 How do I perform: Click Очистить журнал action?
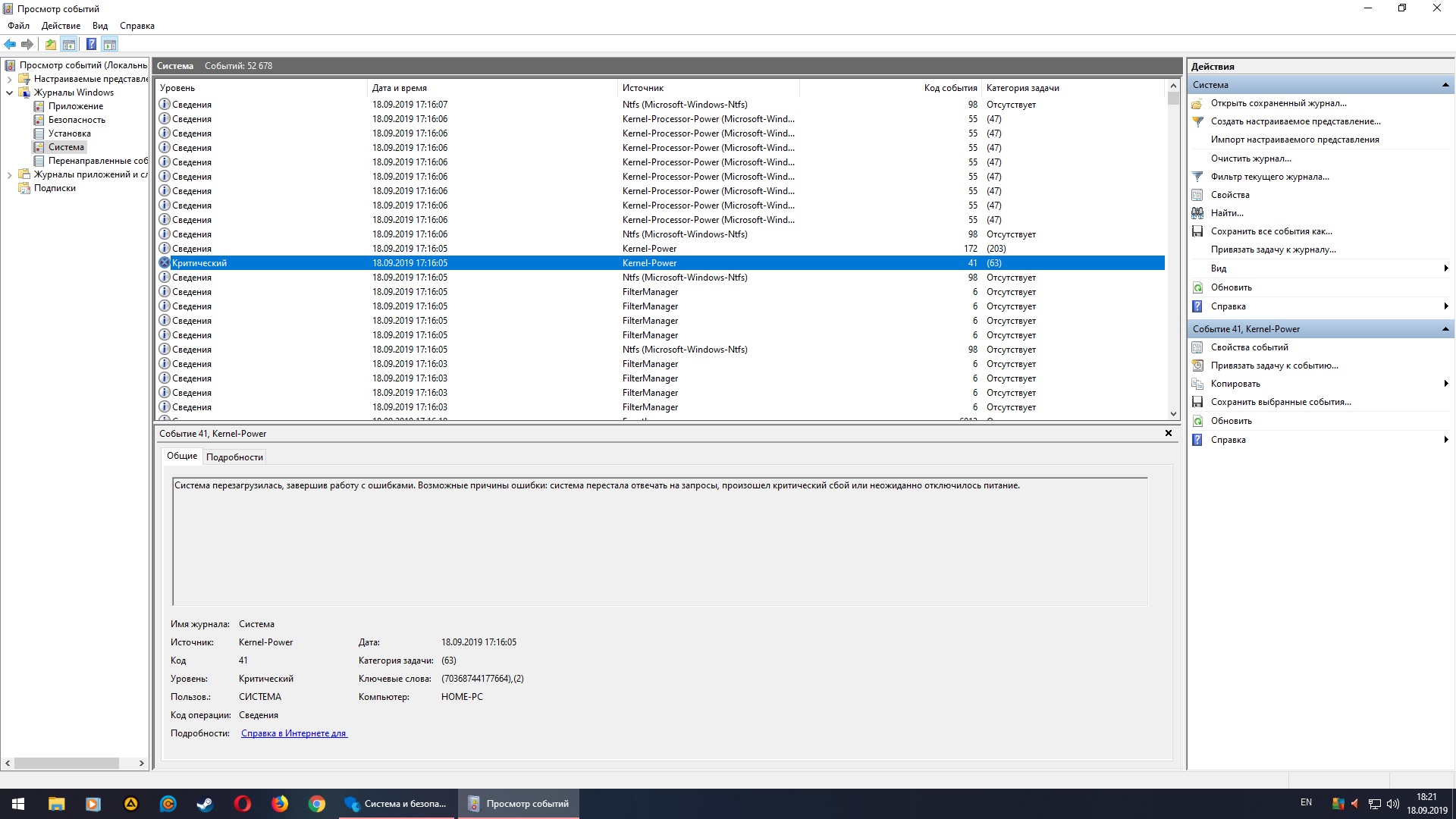pyautogui.click(x=1250, y=158)
